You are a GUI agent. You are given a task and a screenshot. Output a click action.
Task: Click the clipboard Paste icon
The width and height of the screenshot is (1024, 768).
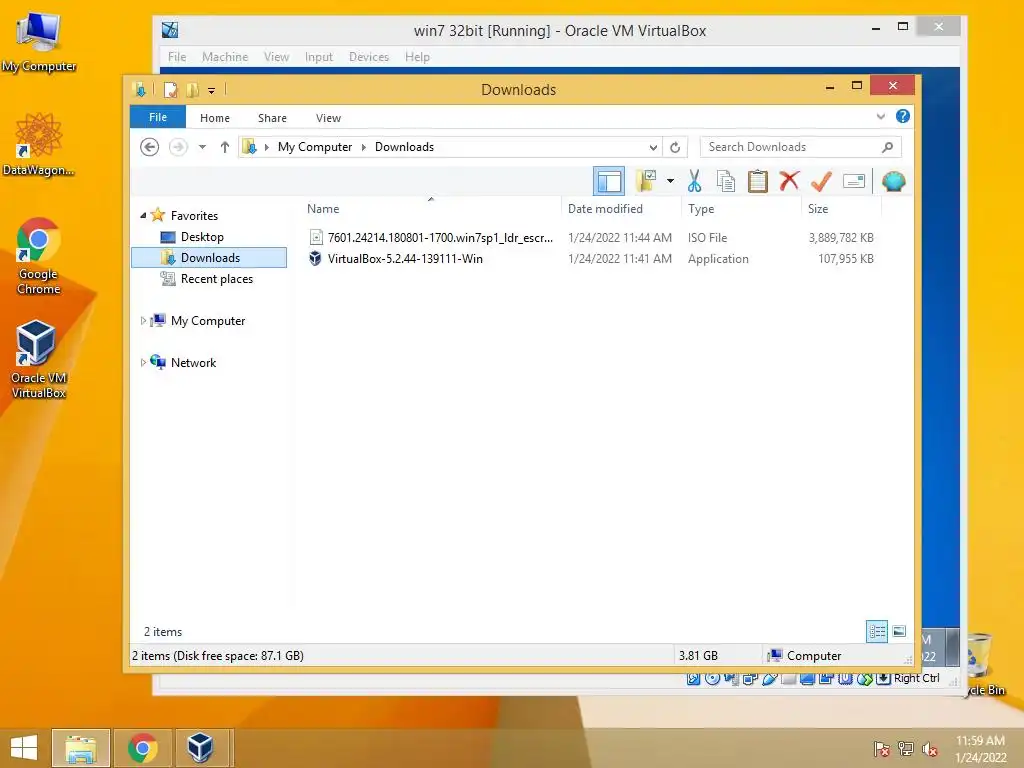758,181
